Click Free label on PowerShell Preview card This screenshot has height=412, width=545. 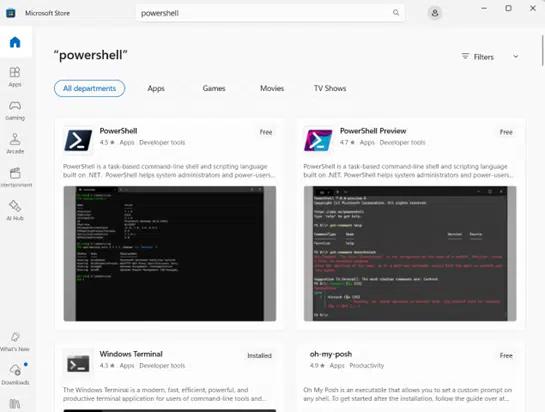tap(506, 132)
